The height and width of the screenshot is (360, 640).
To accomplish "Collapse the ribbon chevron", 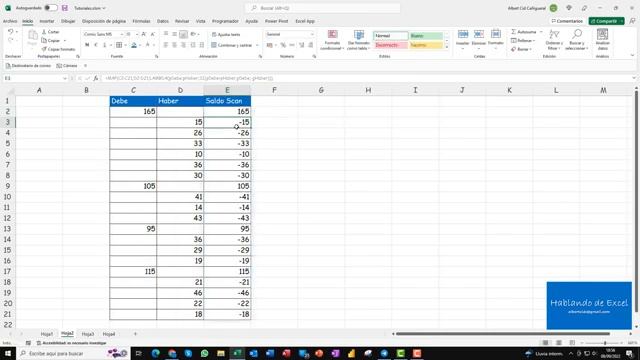I will click(633, 56).
